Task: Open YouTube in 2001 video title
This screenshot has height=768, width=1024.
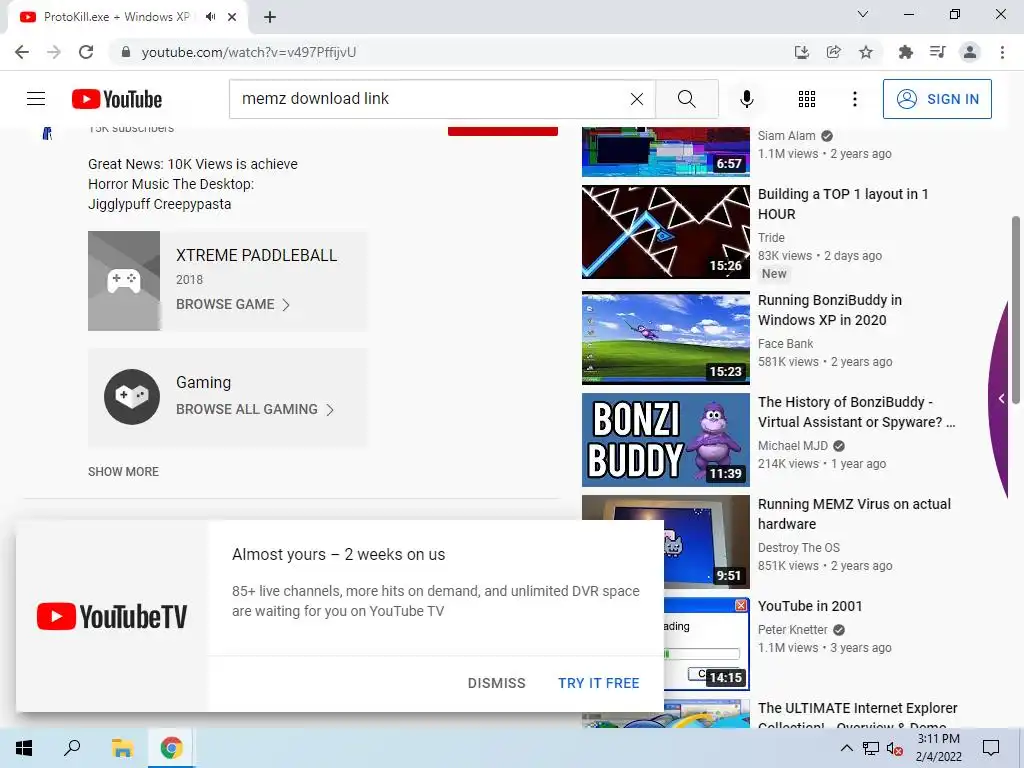Action: pos(810,606)
